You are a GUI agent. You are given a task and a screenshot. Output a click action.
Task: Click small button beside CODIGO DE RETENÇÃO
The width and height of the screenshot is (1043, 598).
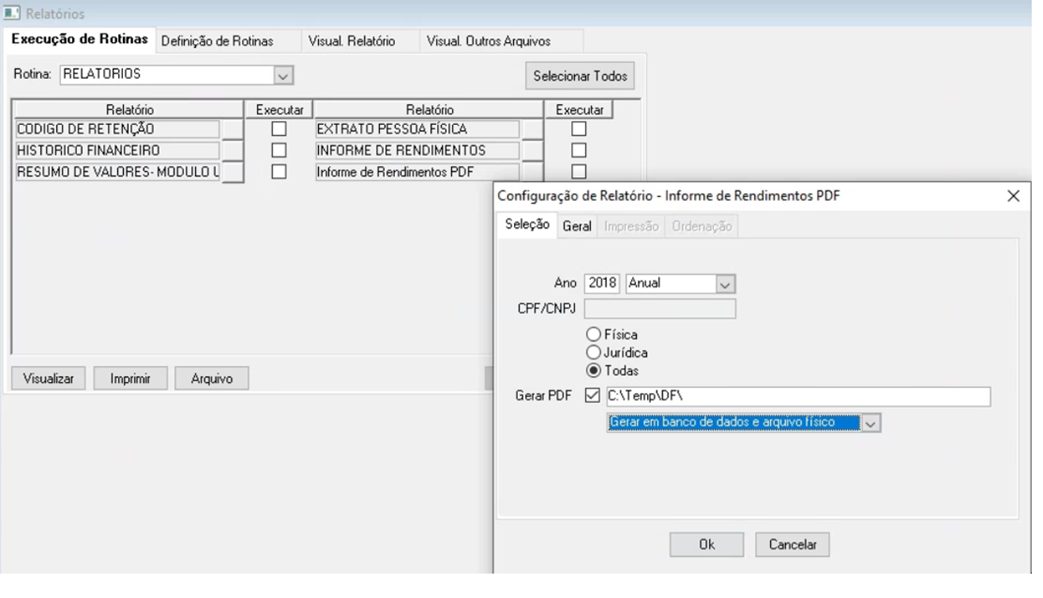click(232, 129)
